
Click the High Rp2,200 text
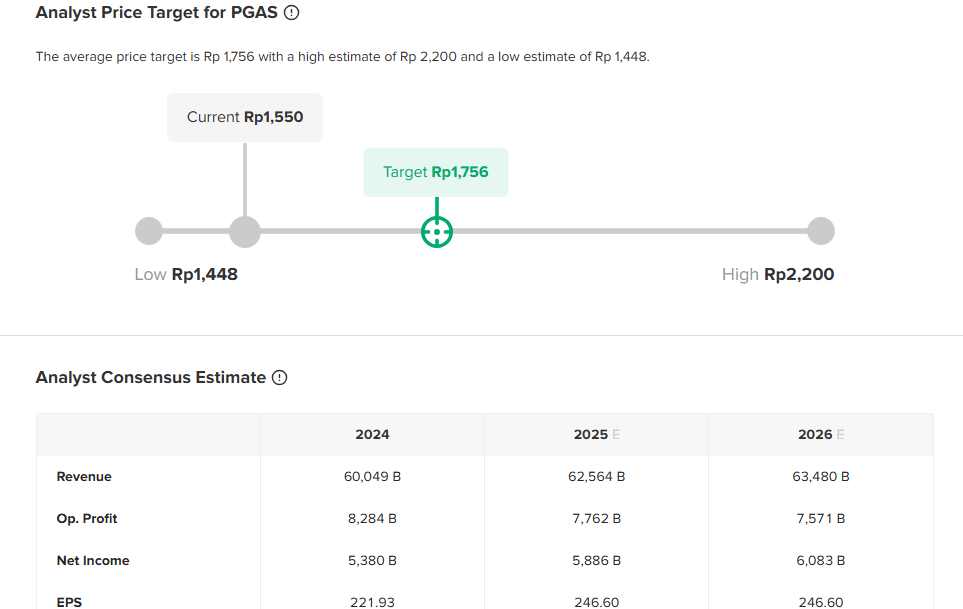pos(778,274)
